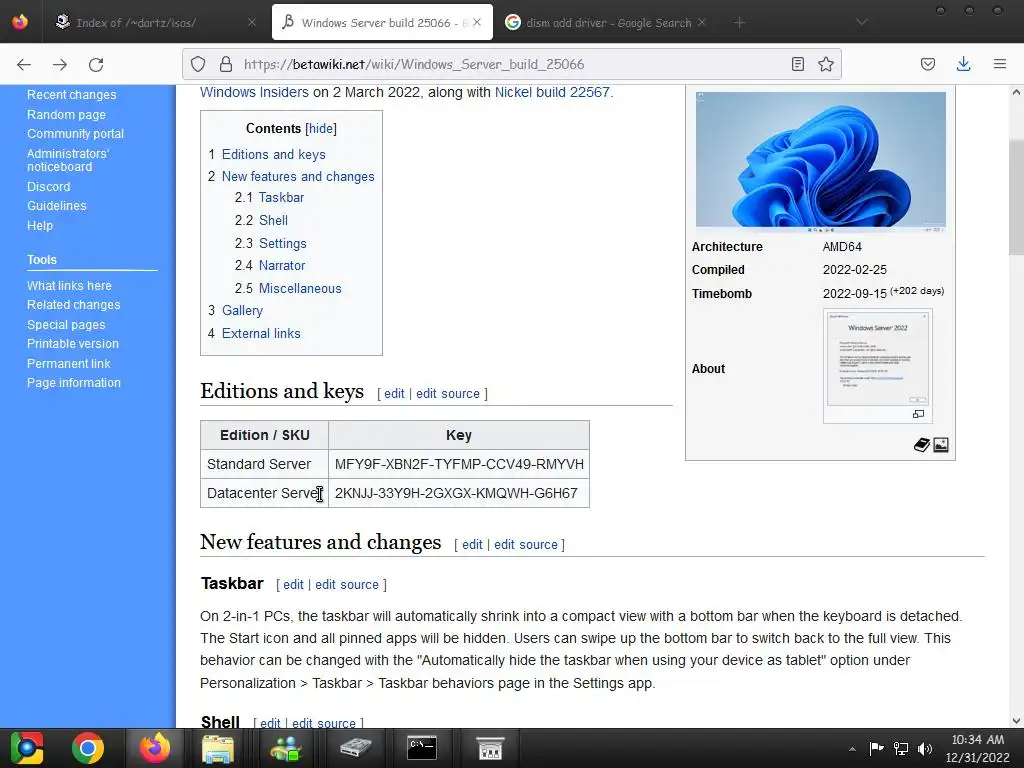Open What links here tool link
1024x768 pixels.
pos(69,285)
